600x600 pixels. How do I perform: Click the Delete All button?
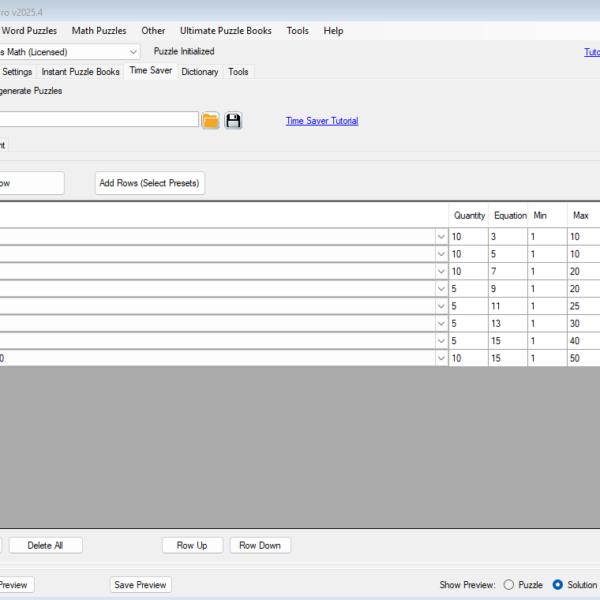pyautogui.click(x=45, y=545)
